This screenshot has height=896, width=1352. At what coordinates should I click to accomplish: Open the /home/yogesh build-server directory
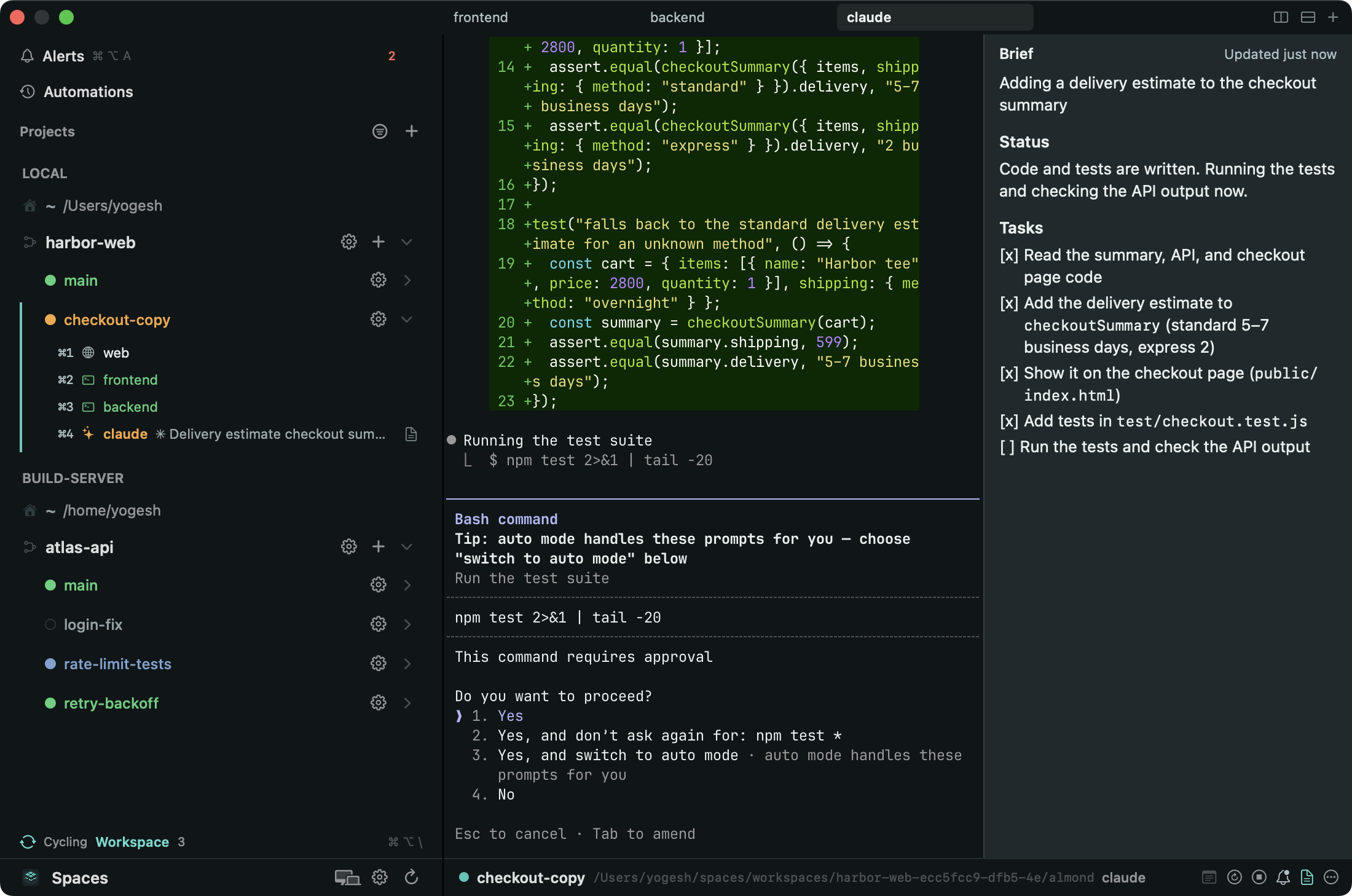pos(112,510)
